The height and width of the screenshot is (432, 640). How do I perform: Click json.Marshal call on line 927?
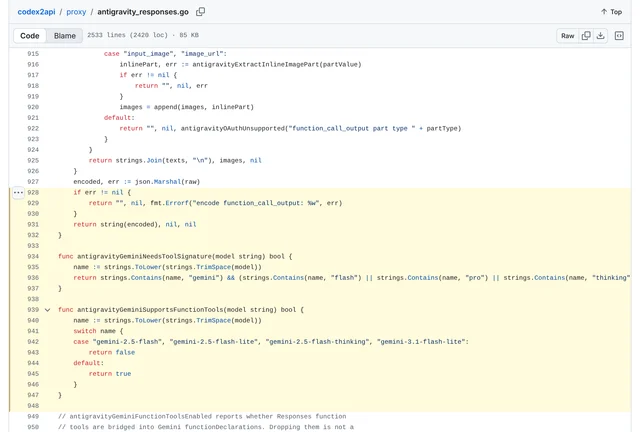(x=156, y=182)
